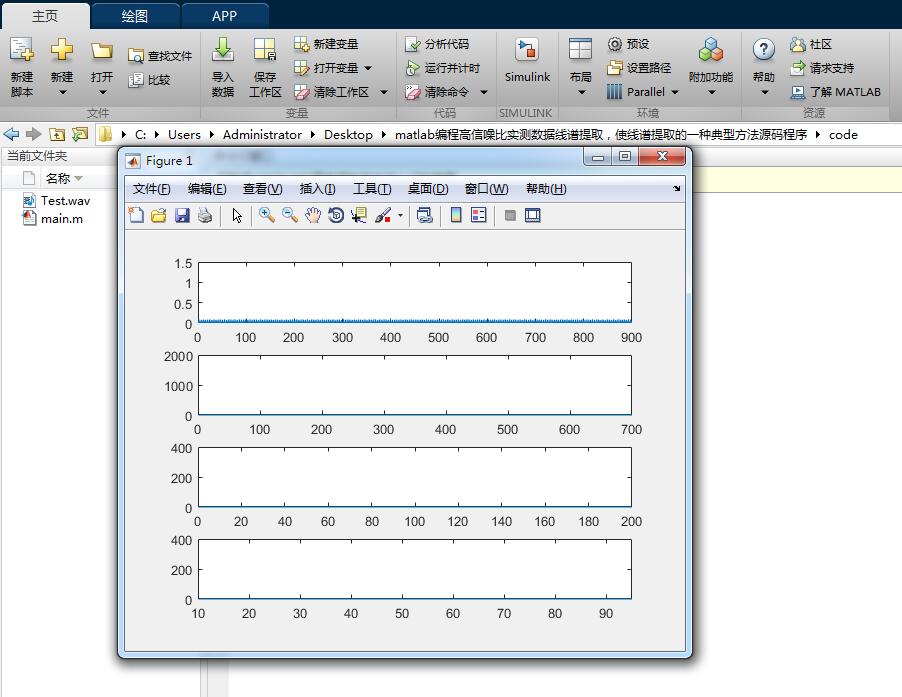Expand the 打开变量 dropdown

[x=368, y=68]
